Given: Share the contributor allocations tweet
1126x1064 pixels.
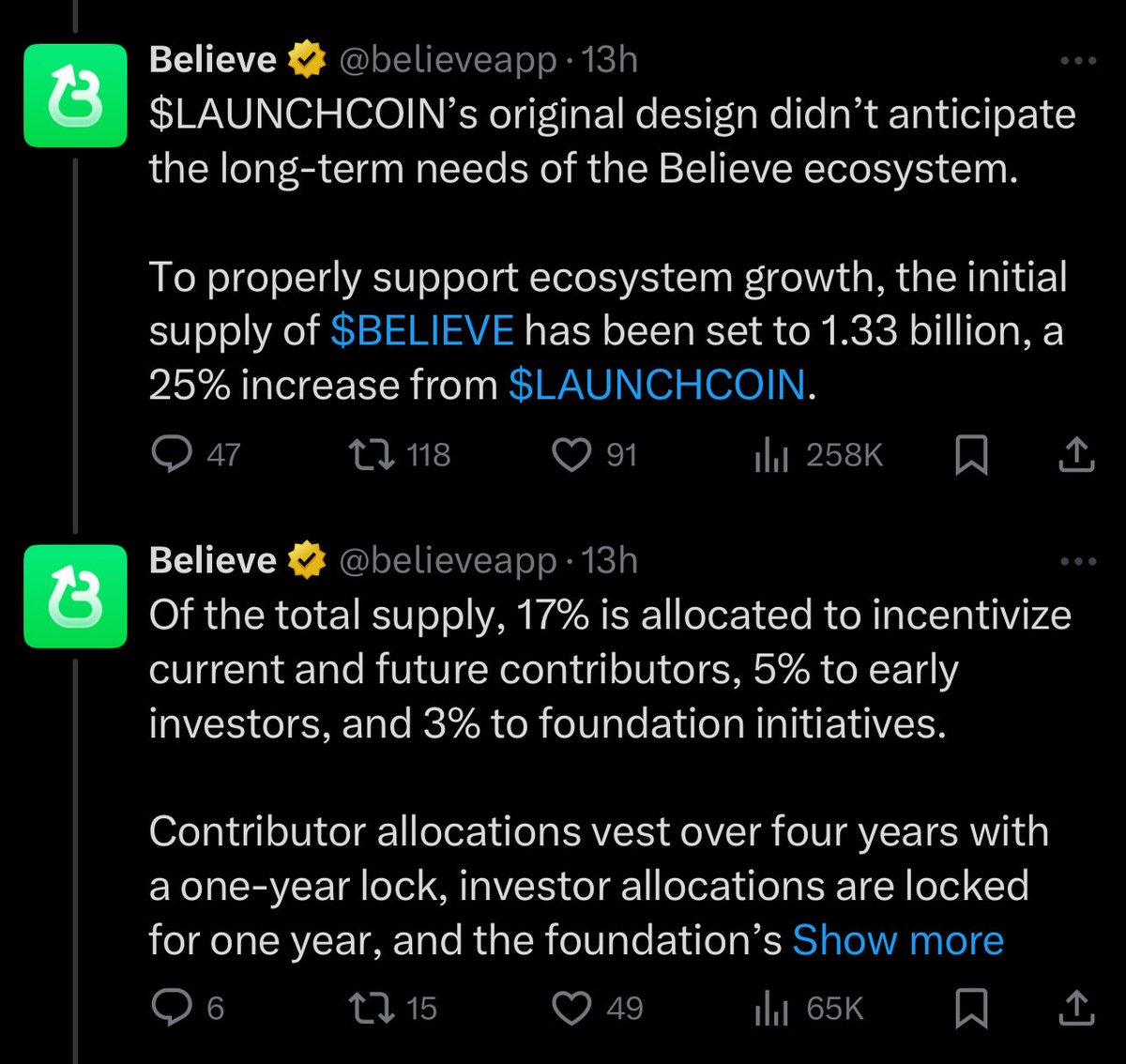Looking at the screenshot, I should click(1076, 1009).
